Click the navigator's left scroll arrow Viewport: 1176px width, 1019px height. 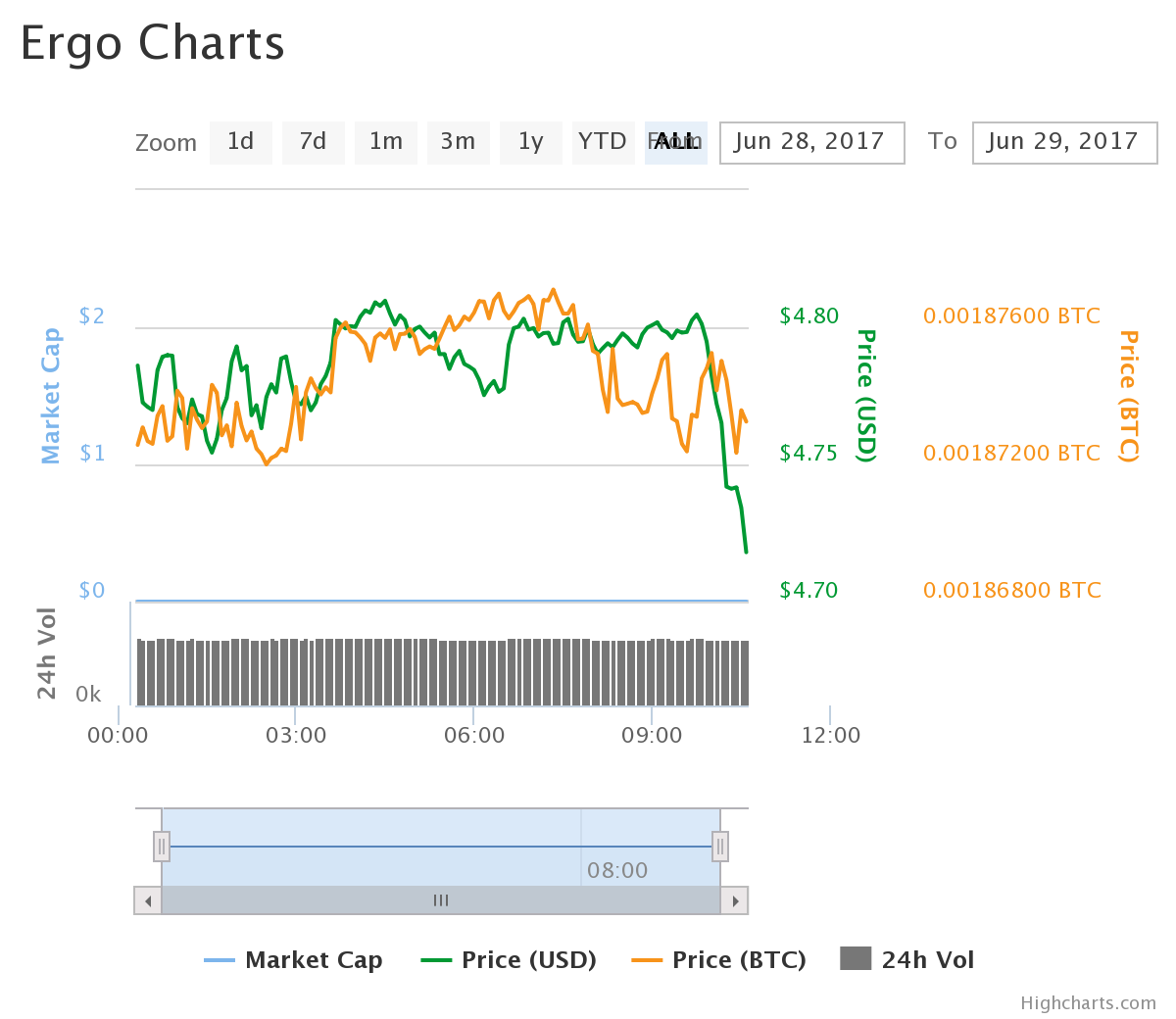tap(147, 899)
